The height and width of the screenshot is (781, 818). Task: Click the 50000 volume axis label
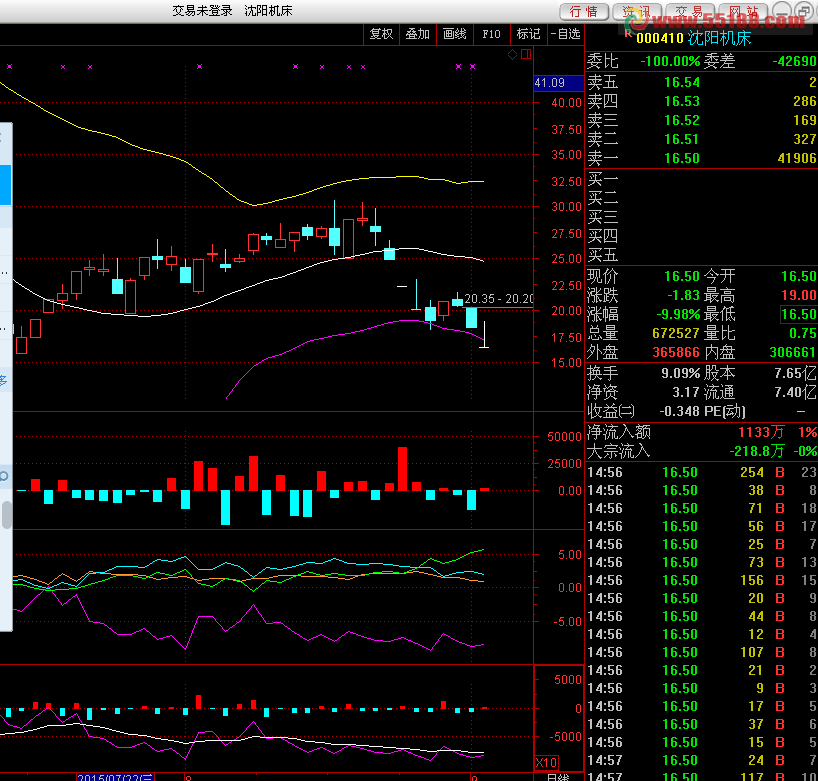point(564,437)
